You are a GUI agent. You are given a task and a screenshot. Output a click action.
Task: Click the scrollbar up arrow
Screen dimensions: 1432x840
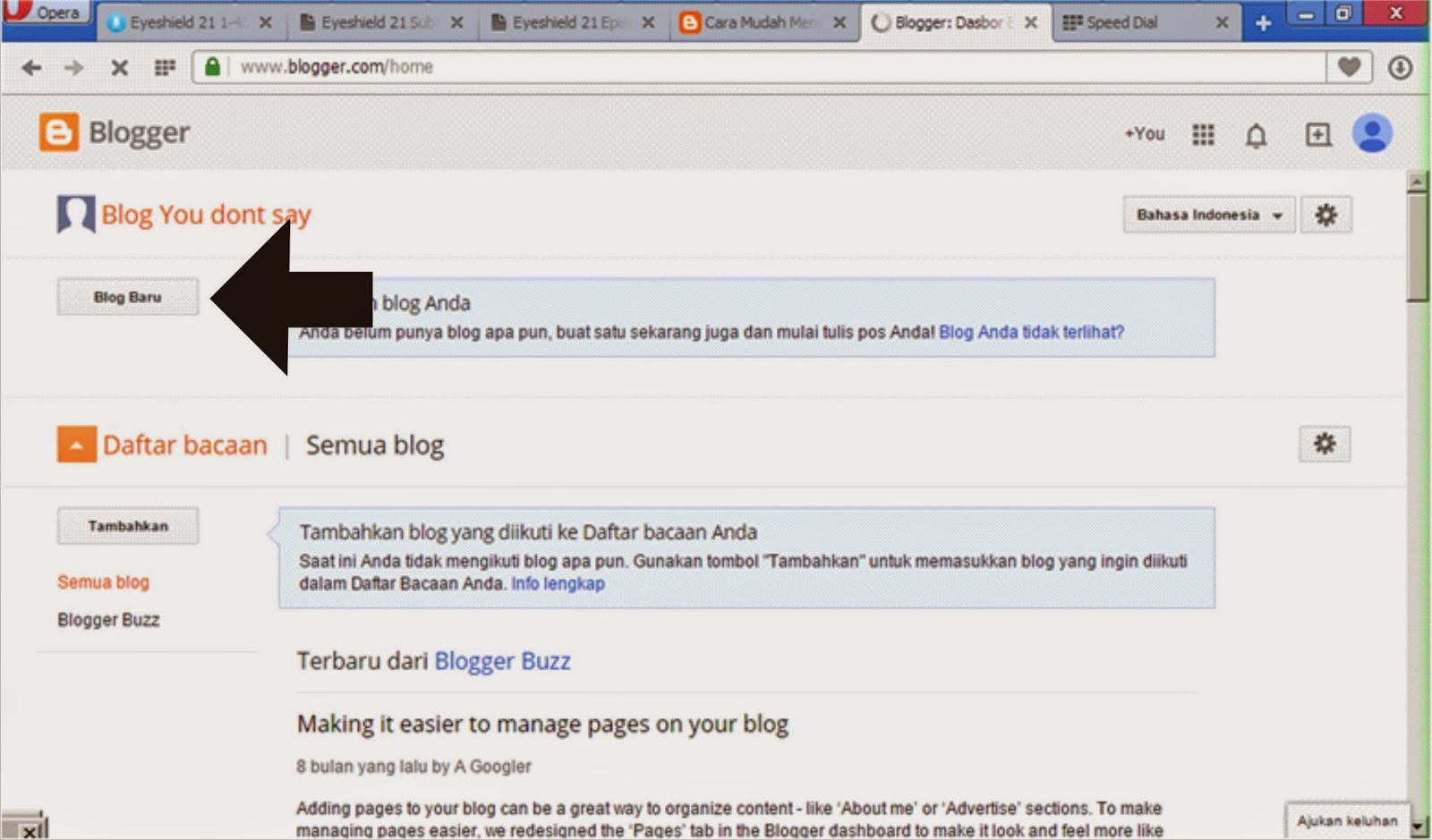[1417, 182]
